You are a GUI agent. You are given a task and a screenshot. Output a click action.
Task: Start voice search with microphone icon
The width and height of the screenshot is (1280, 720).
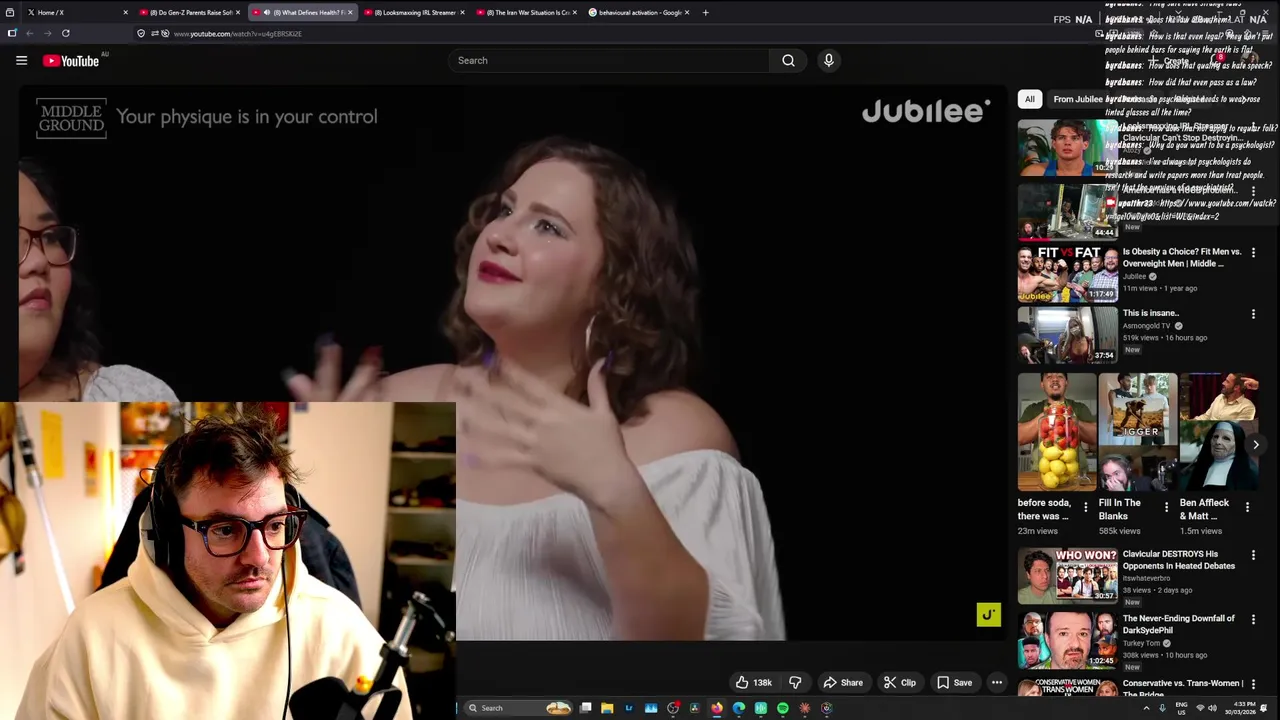828,61
